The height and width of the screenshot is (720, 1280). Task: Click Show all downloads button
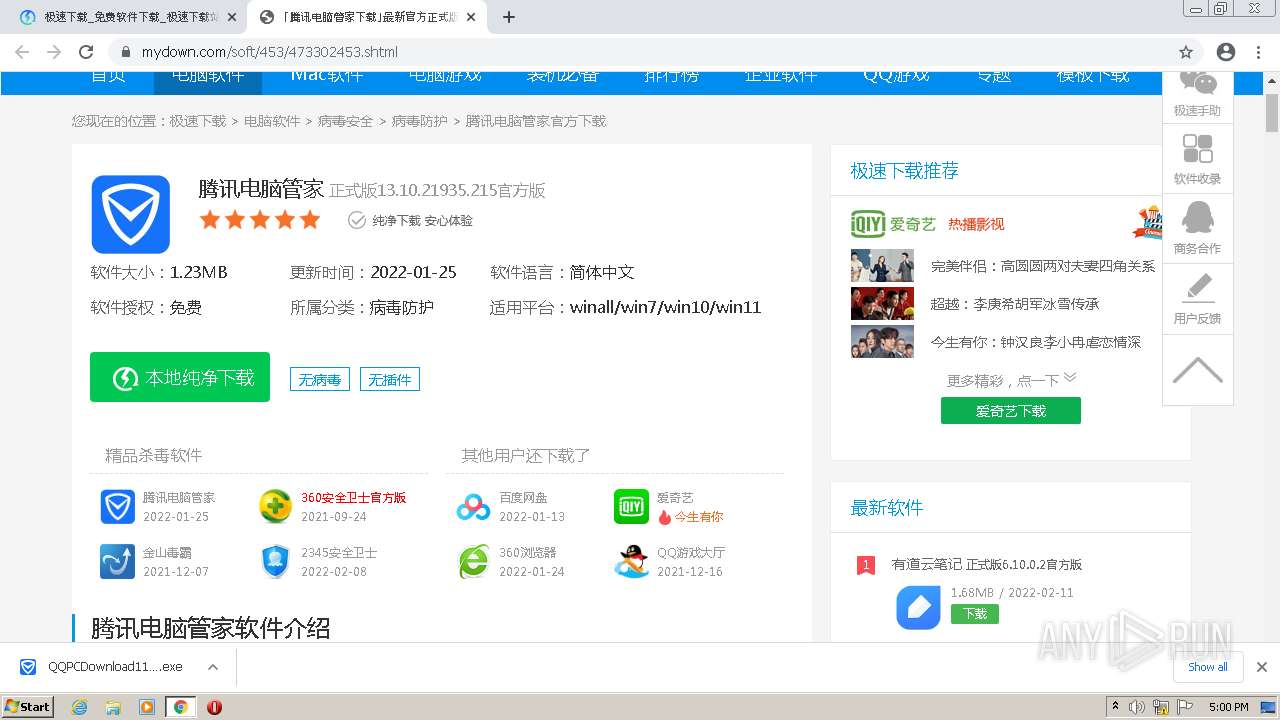pyautogui.click(x=1208, y=667)
